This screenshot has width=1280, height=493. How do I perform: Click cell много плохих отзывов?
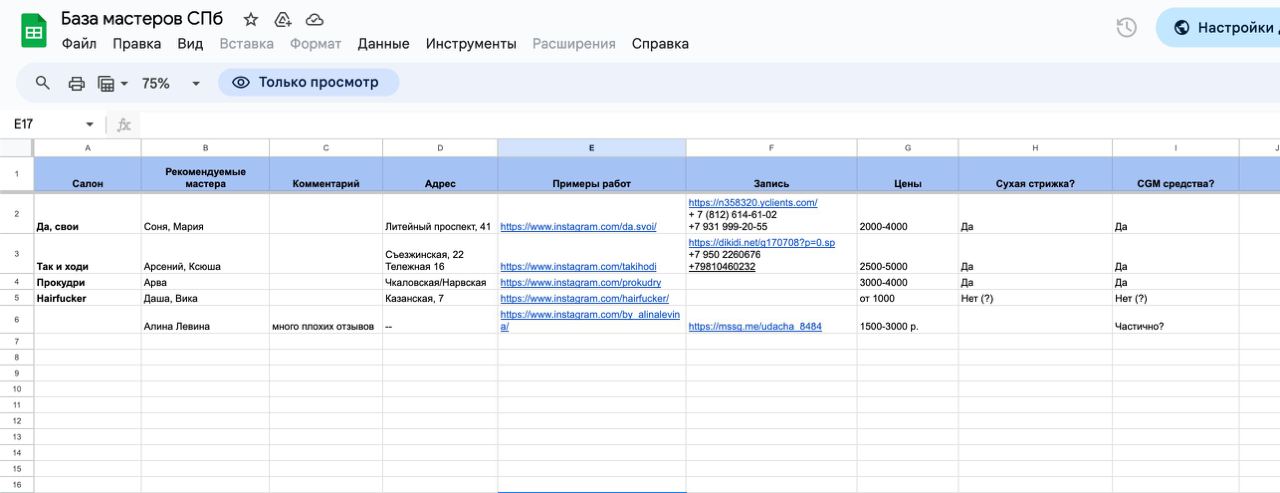(x=326, y=320)
